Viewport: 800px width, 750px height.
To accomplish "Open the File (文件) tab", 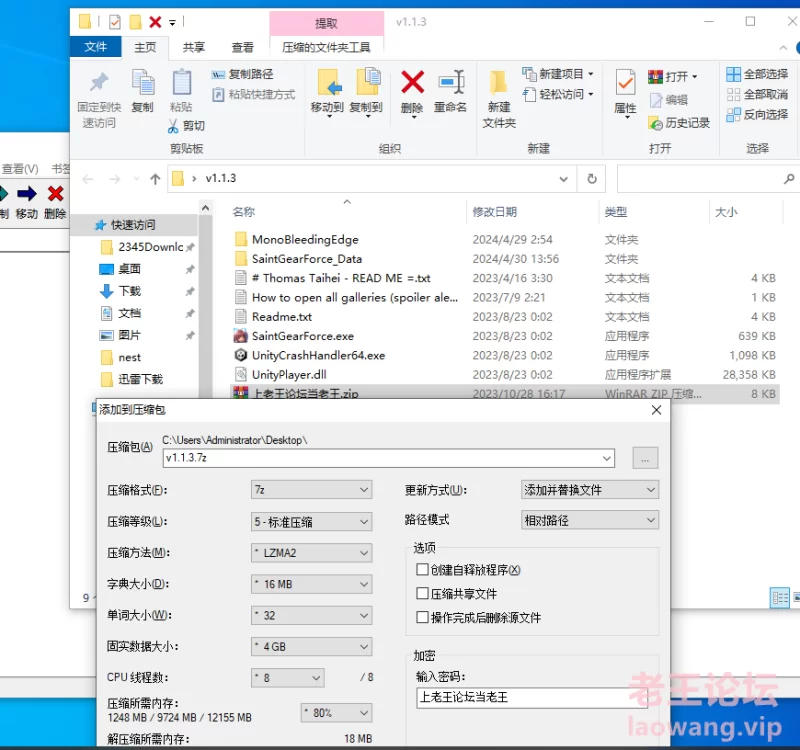I will tap(95, 47).
